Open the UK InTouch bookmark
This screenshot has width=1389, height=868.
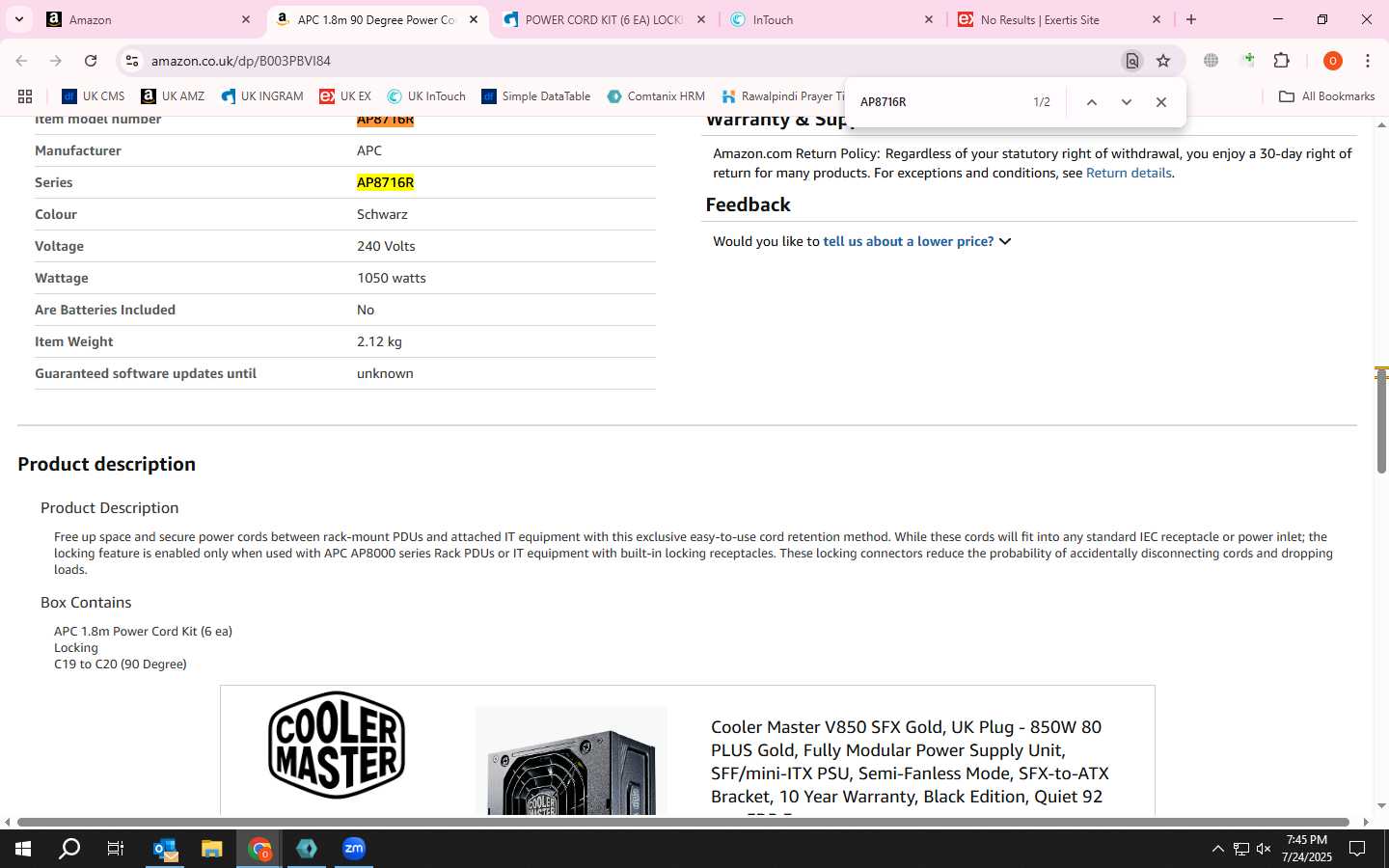pyautogui.click(x=426, y=96)
